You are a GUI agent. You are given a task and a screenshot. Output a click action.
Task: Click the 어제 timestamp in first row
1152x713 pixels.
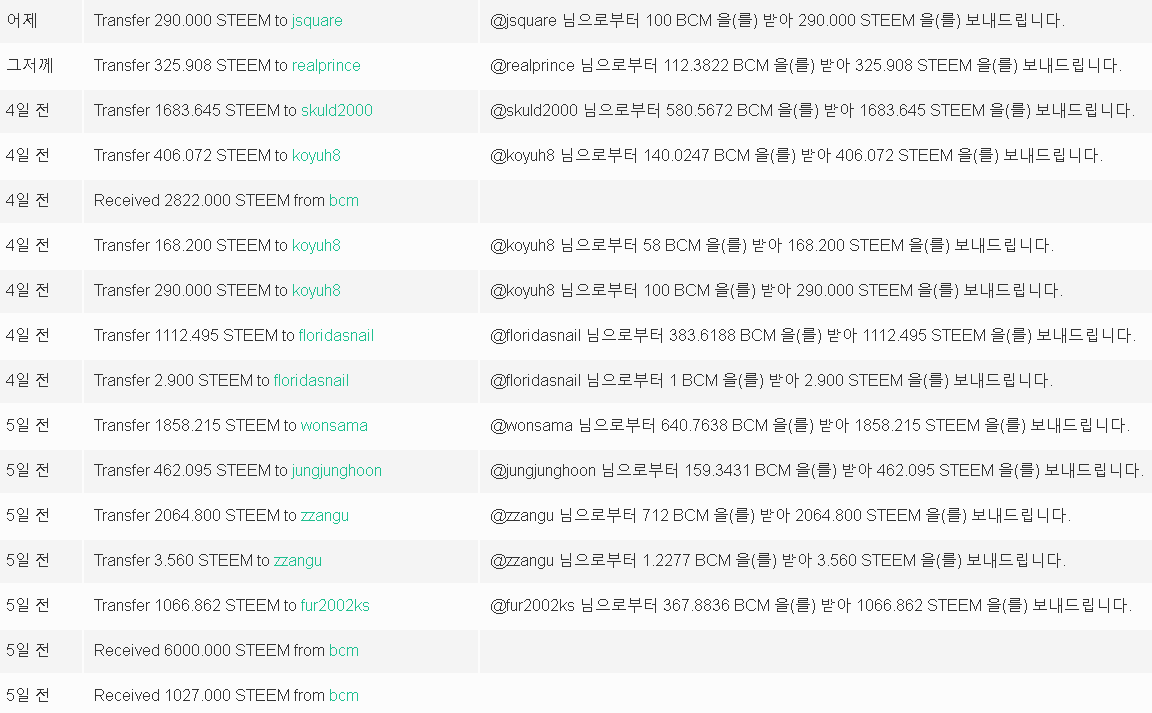pos(22,21)
